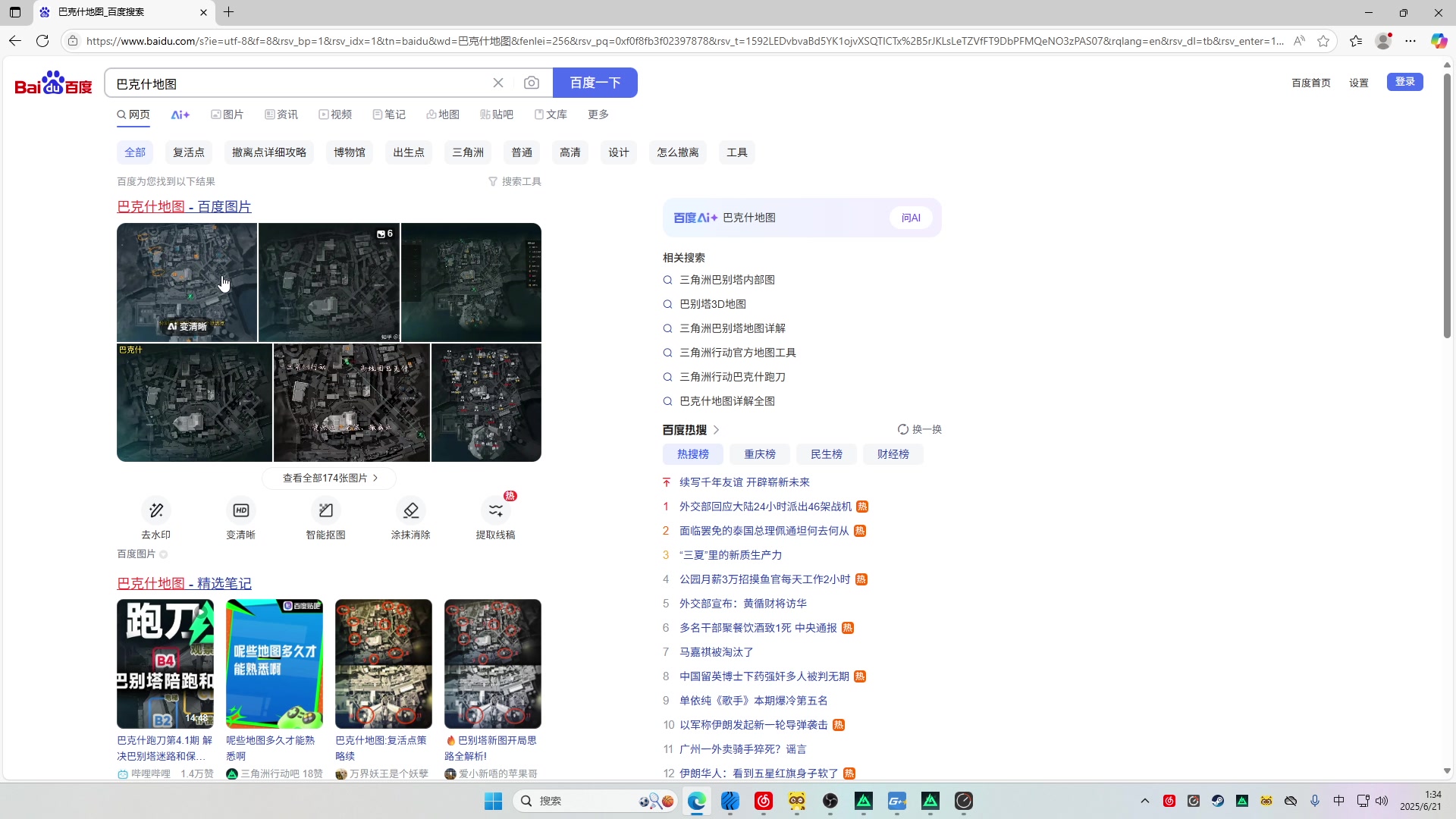Screen dimensions: 1456x819
Task: Select the 怎么撤离 filter chip
Action: [x=678, y=152]
